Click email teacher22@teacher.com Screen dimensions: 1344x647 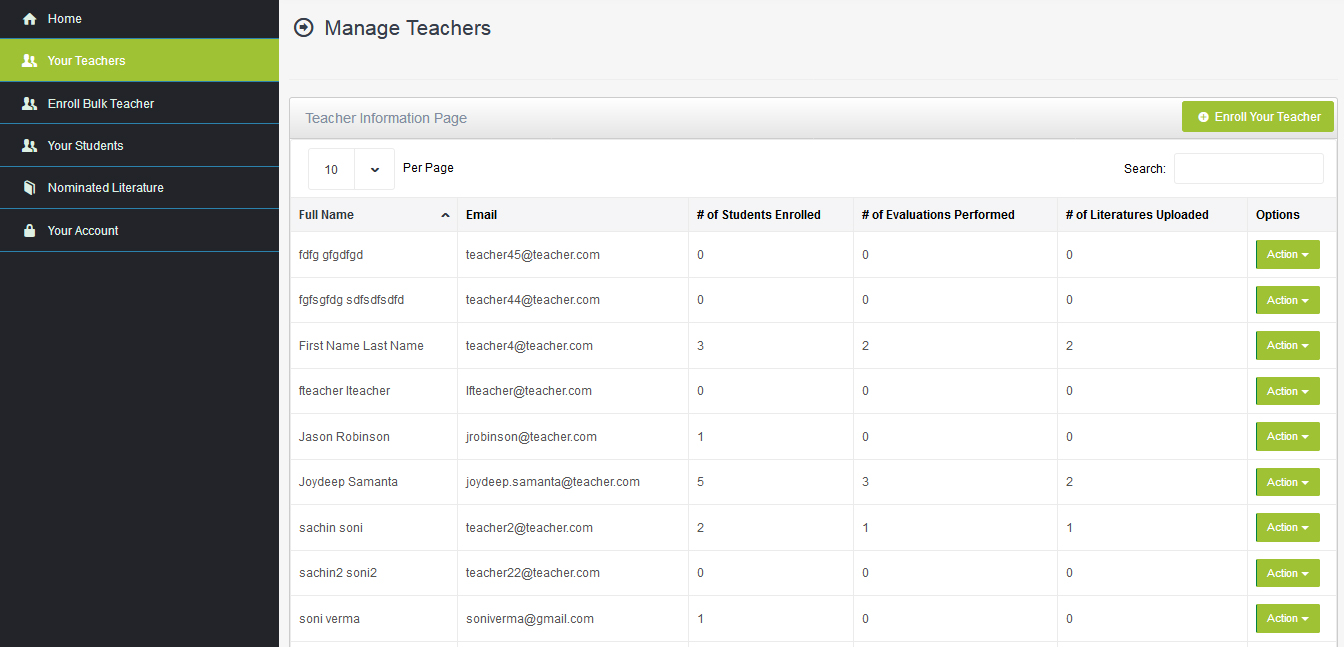(533, 573)
